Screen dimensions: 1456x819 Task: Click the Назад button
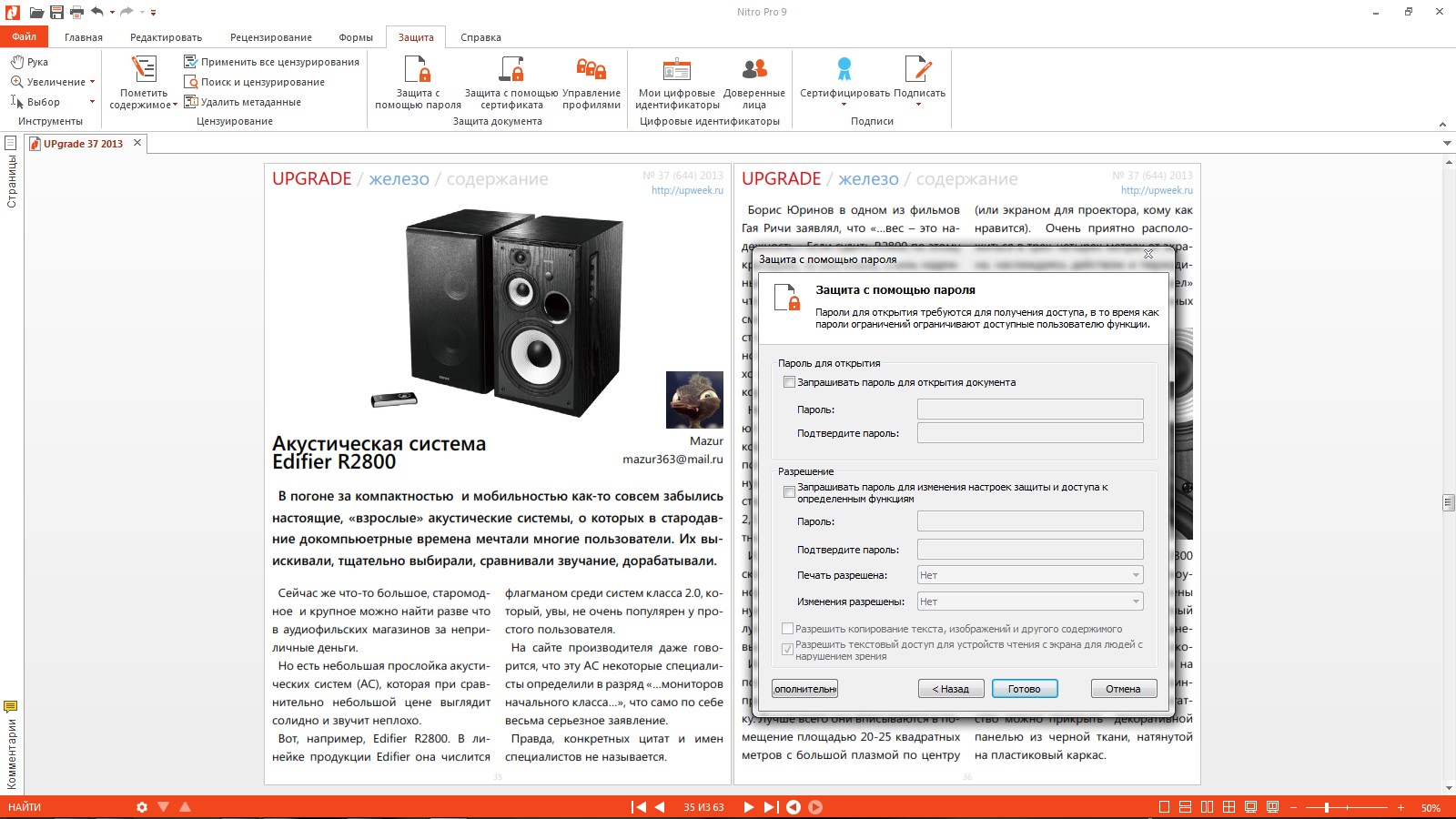click(x=951, y=689)
